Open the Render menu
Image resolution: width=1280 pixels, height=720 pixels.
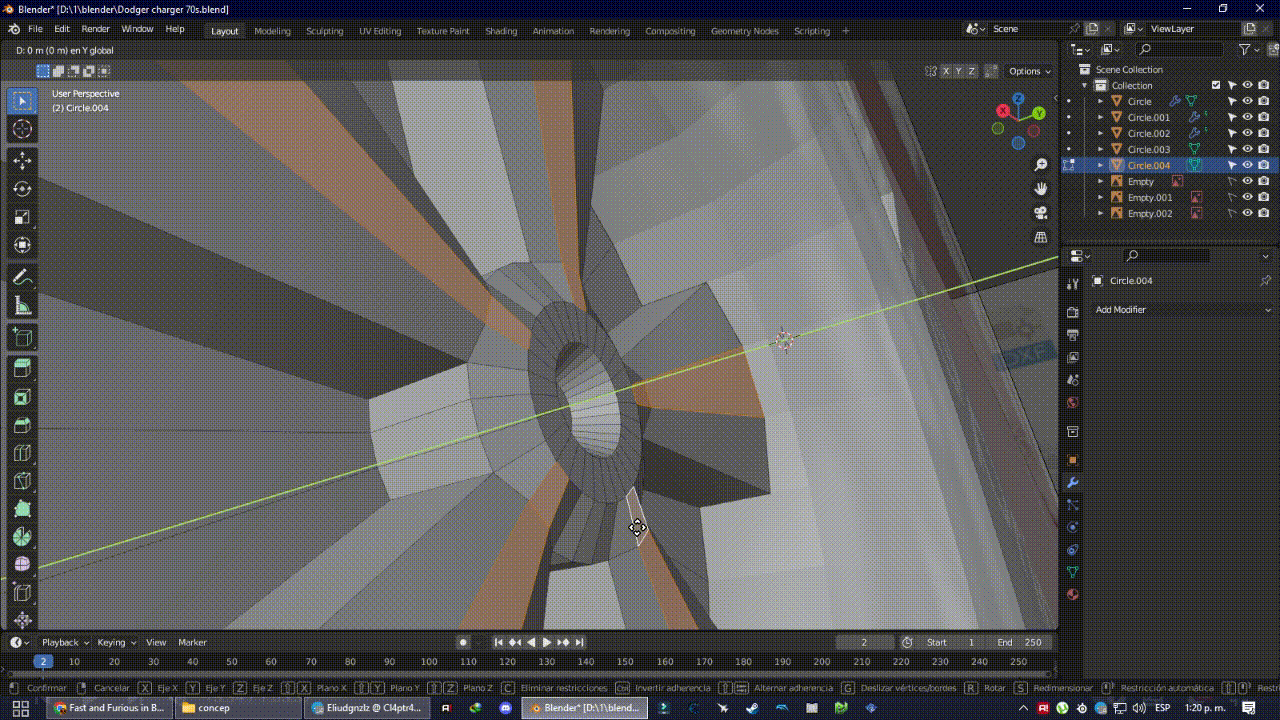pos(95,29)
